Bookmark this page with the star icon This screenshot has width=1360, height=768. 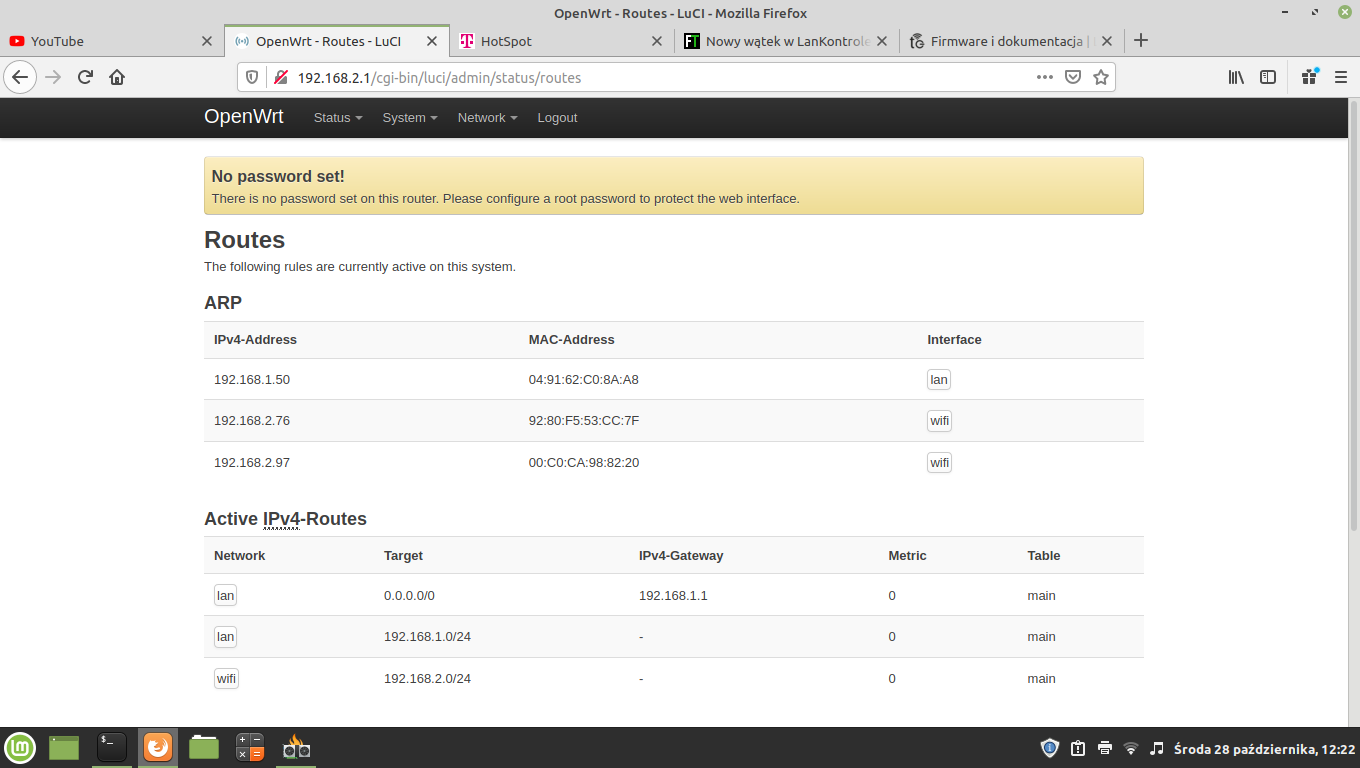click(1101, 77)
